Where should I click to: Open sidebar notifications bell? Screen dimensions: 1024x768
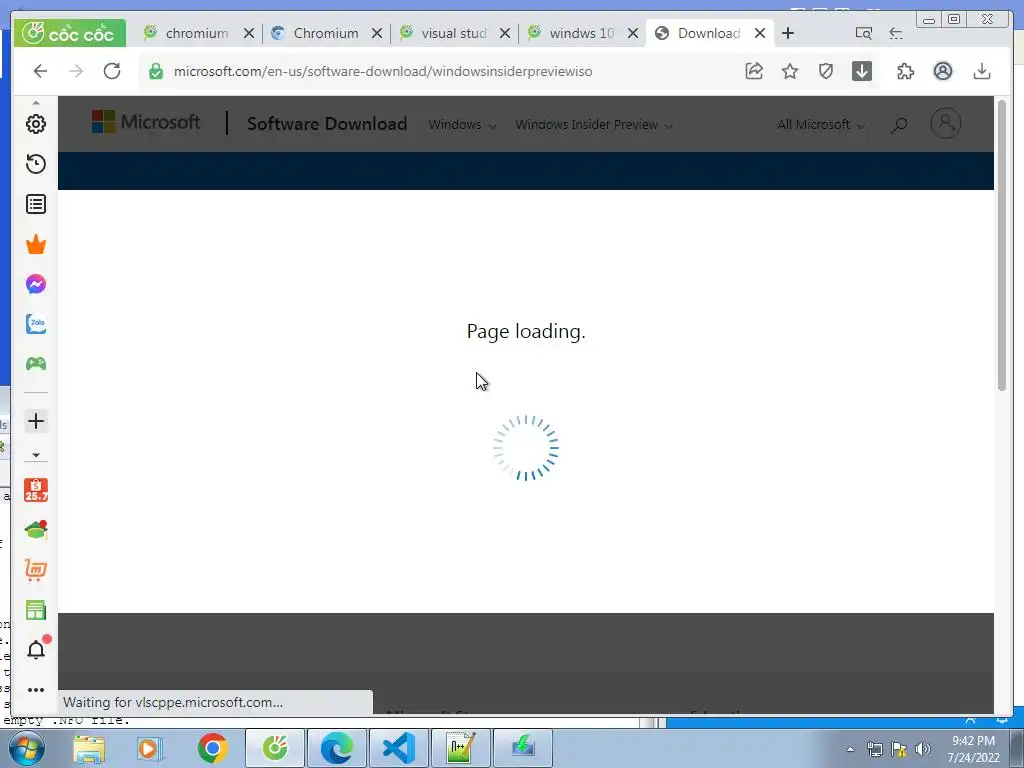pyautogui.click(x=37, y=648)
